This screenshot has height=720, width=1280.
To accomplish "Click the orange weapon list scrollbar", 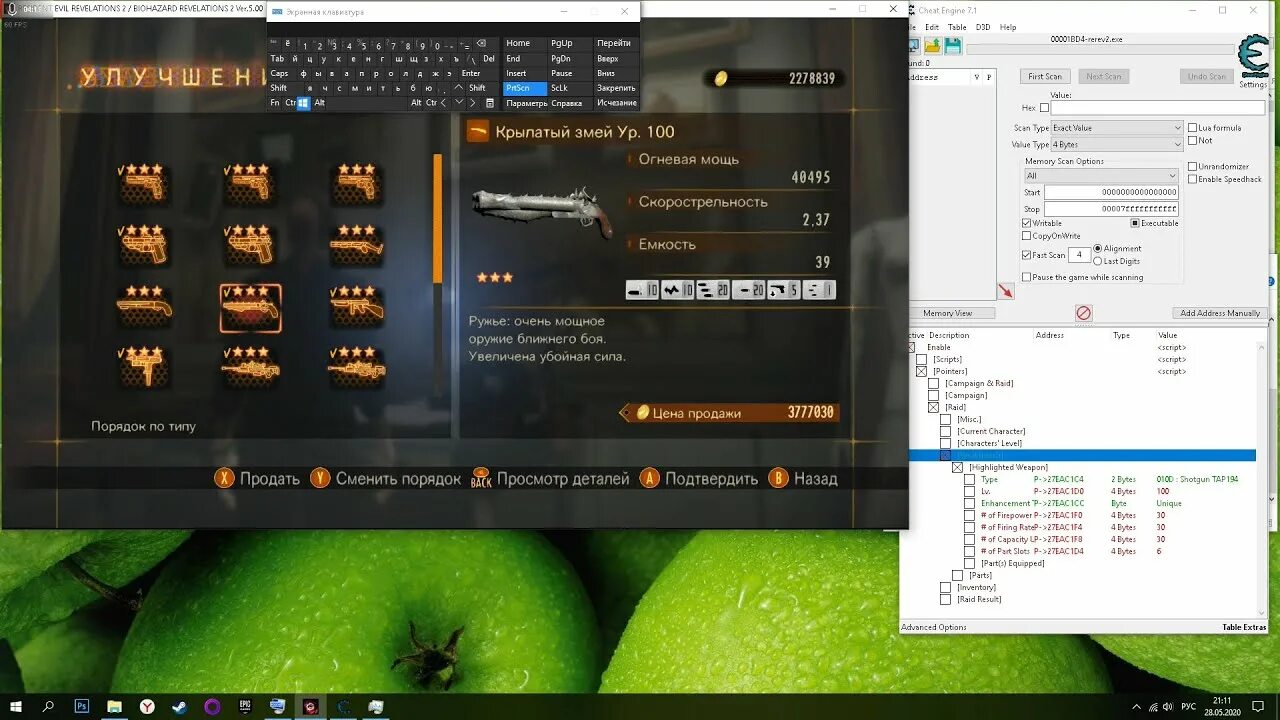I will (x=437, y=218).
